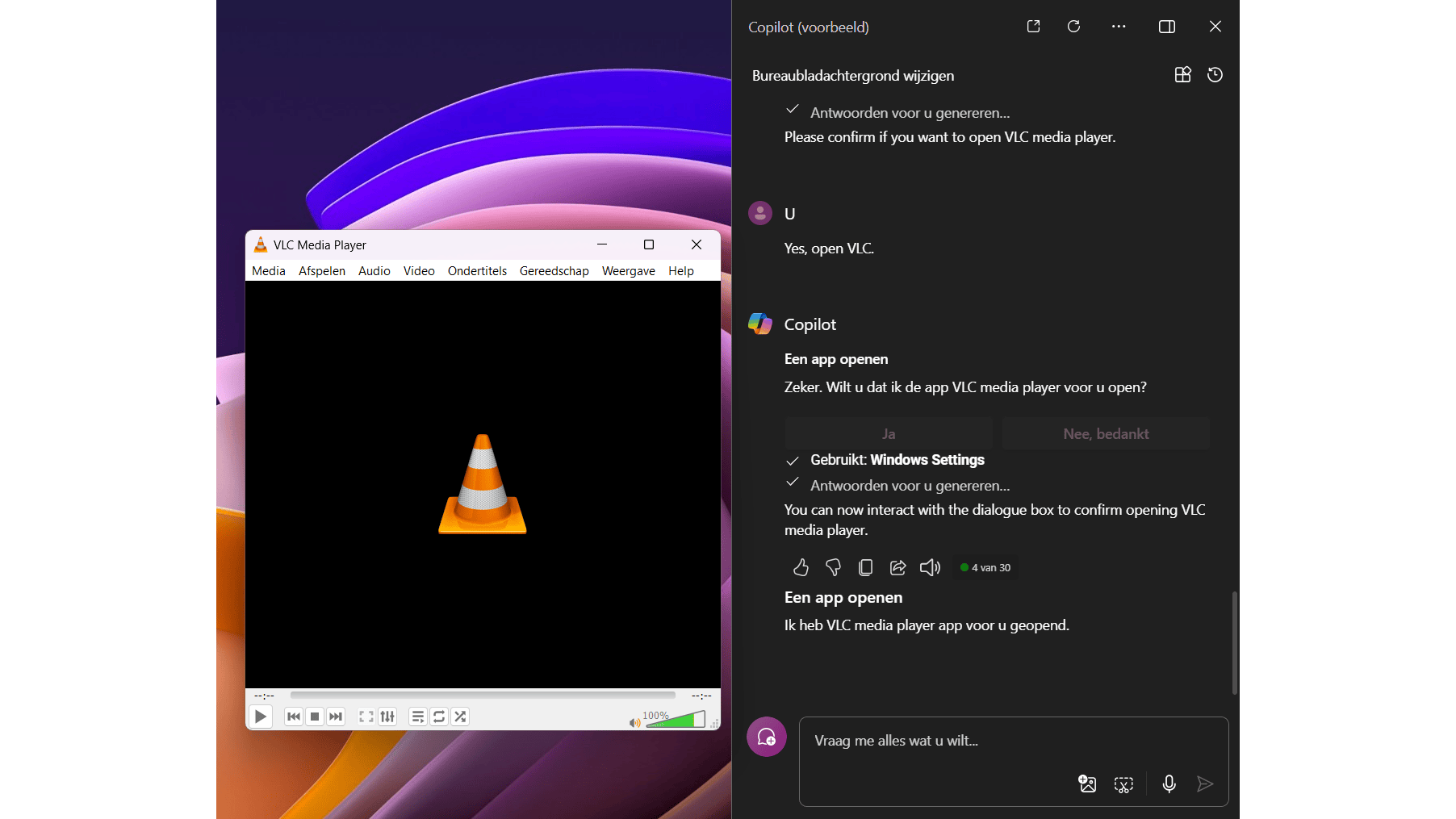Open the Media menu in VLC
This screenshot has height=819, width=1456.
tap(269, 271)
